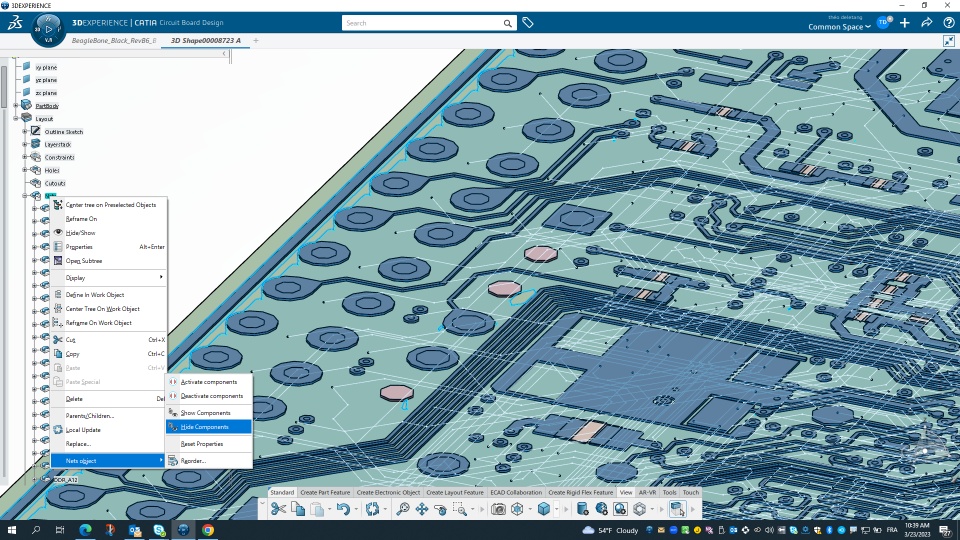Expand the PartBody tree node
The width and height of the screenshot is (960, 540).
[16, 105]
